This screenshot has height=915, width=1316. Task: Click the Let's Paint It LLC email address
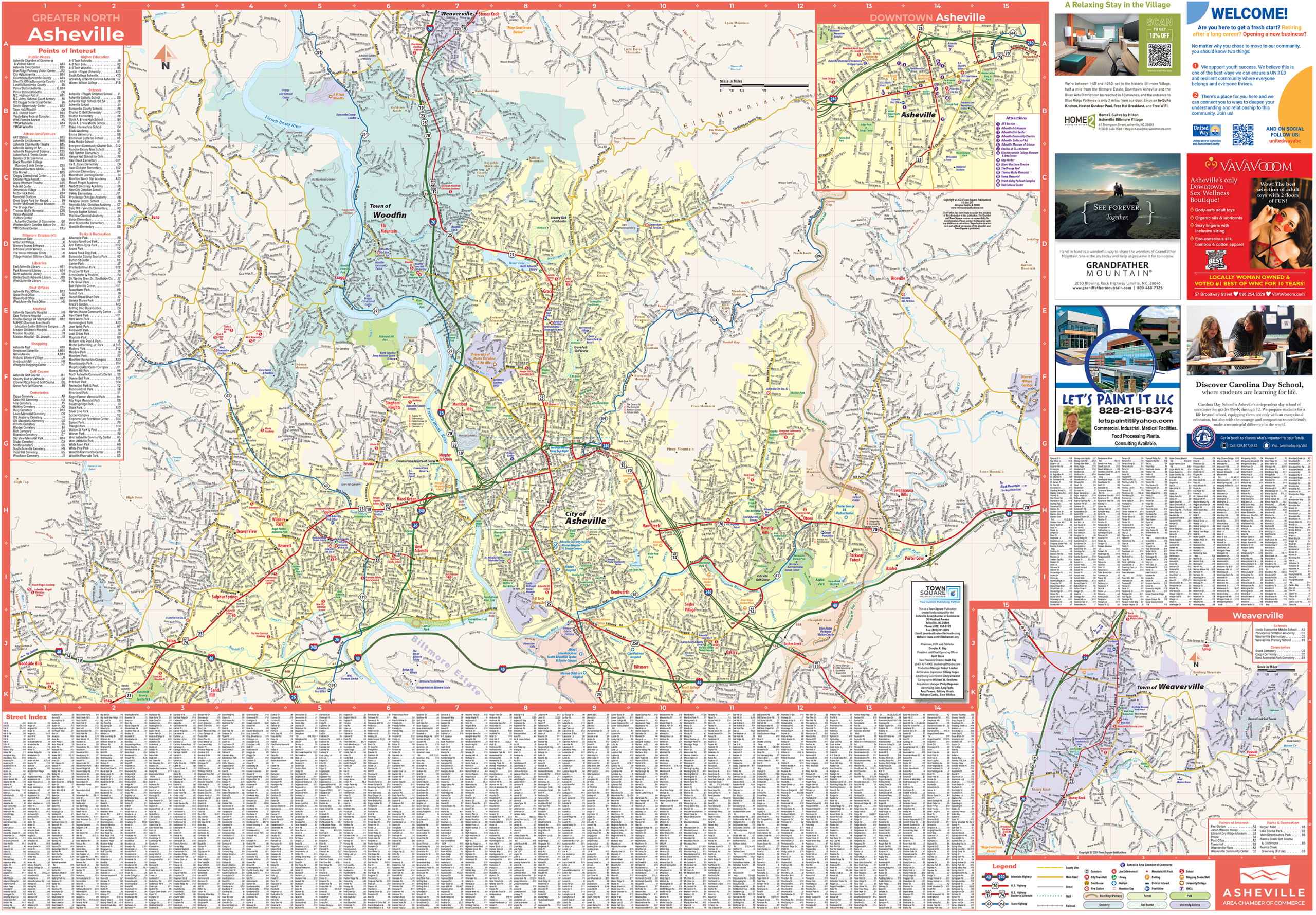1135,420
